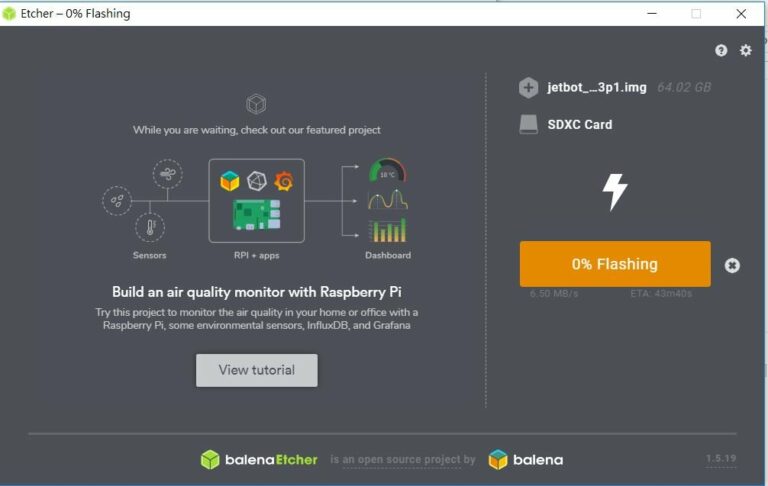Image resolution: width=768 pixels, height=486 pixels.
Task: Click the SDXC Card drive icon
Action: tap(528, 124)
